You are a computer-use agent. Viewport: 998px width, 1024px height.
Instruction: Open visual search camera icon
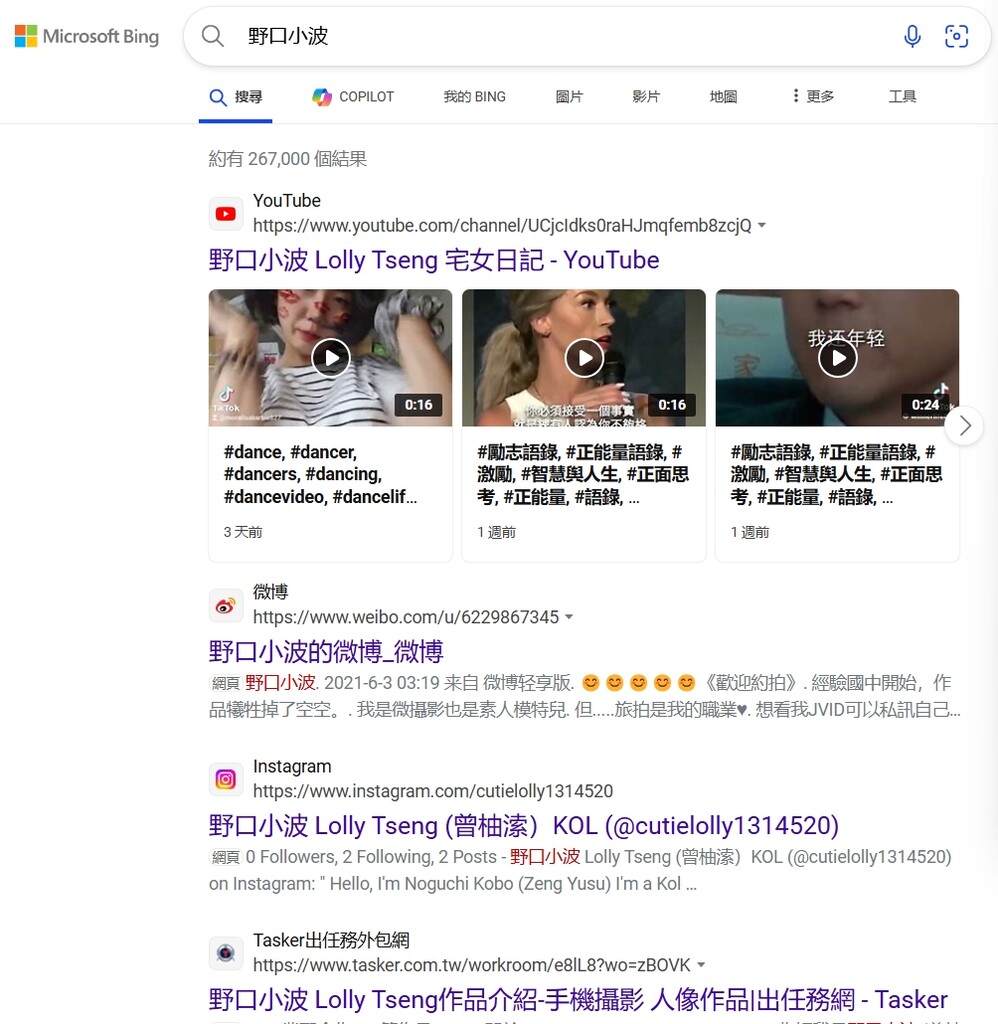pyautogui.click(x=956, y=37)
